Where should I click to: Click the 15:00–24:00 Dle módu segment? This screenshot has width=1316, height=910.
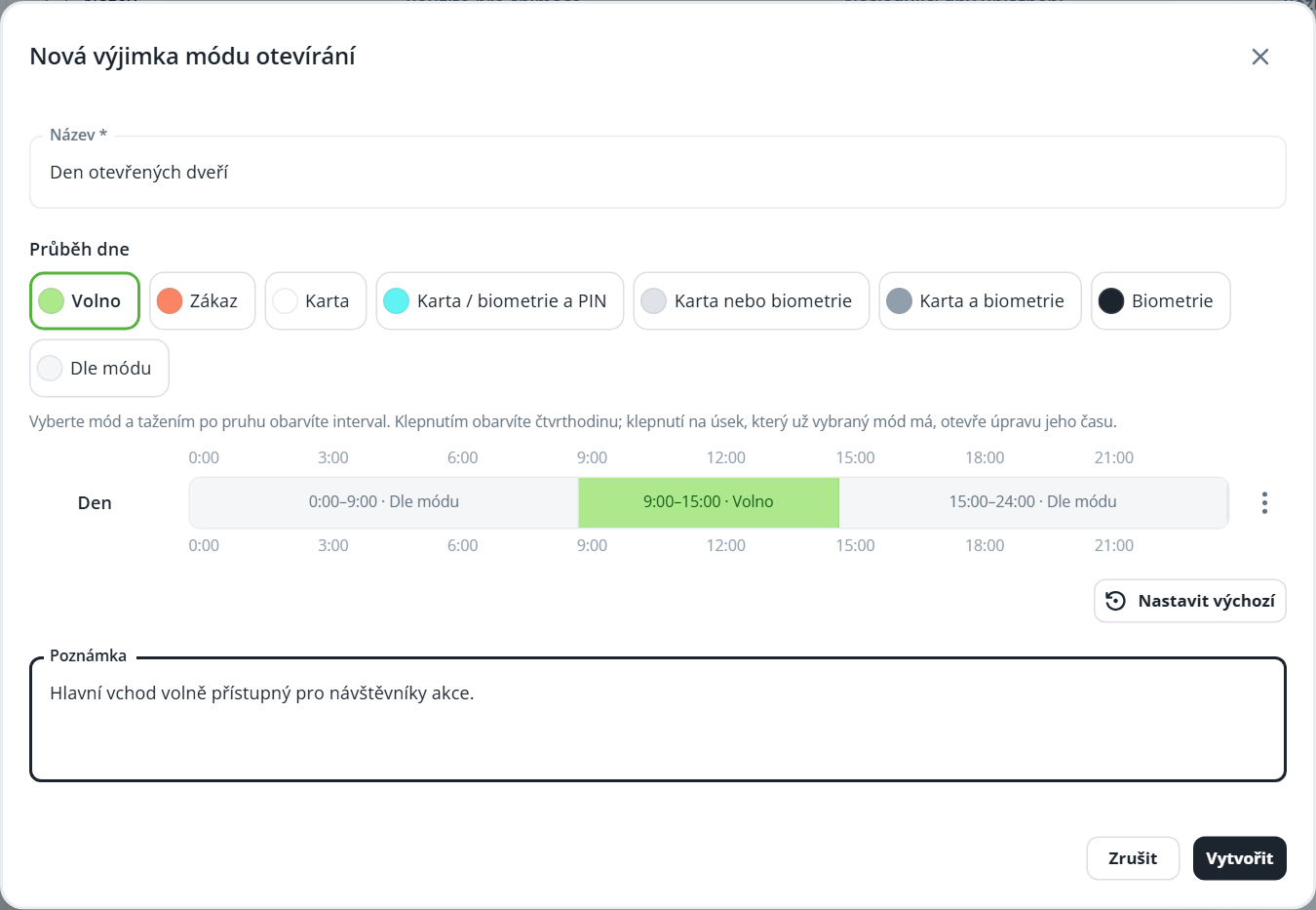pos(1033,502)
